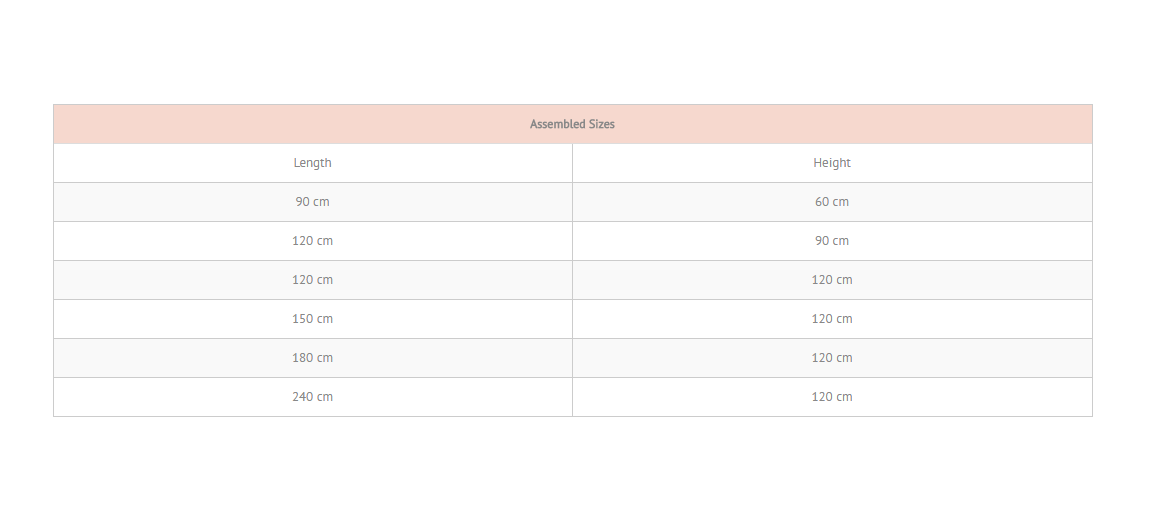Click the 120 cm height below 90 cm
This screenshot has height=520, width=1160.
click(832, 280)
